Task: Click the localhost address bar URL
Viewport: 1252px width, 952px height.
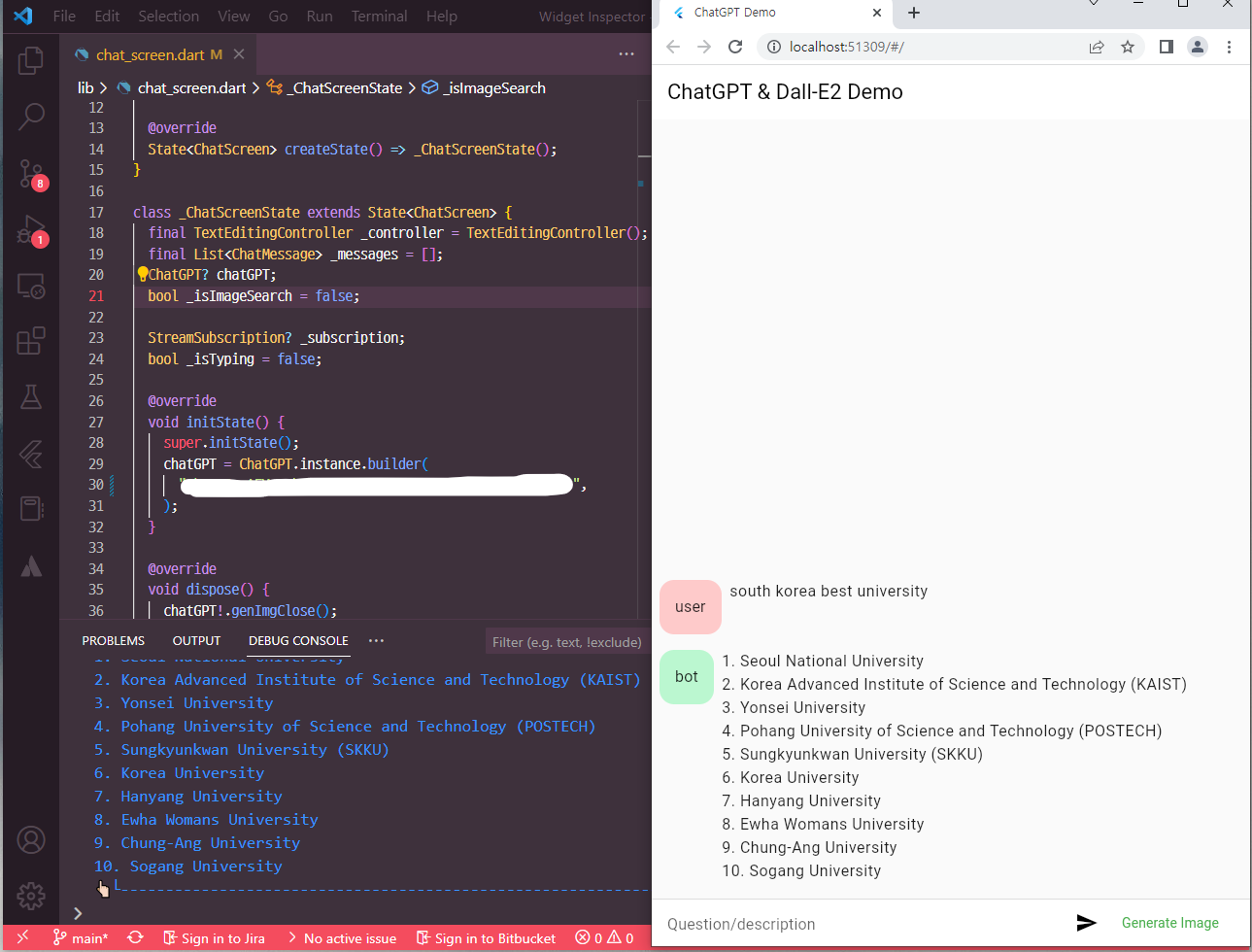Action: click(x=847, y=47)
